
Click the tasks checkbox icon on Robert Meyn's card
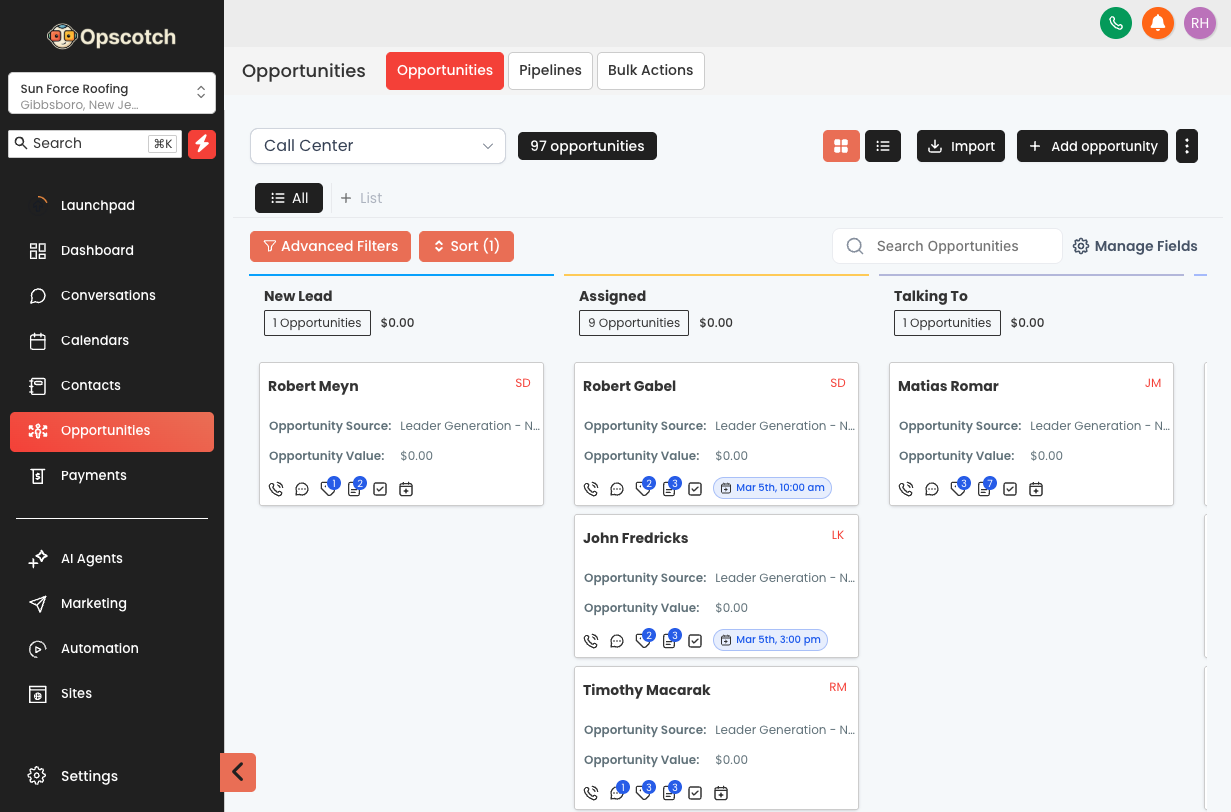click(x=380, y=489)
